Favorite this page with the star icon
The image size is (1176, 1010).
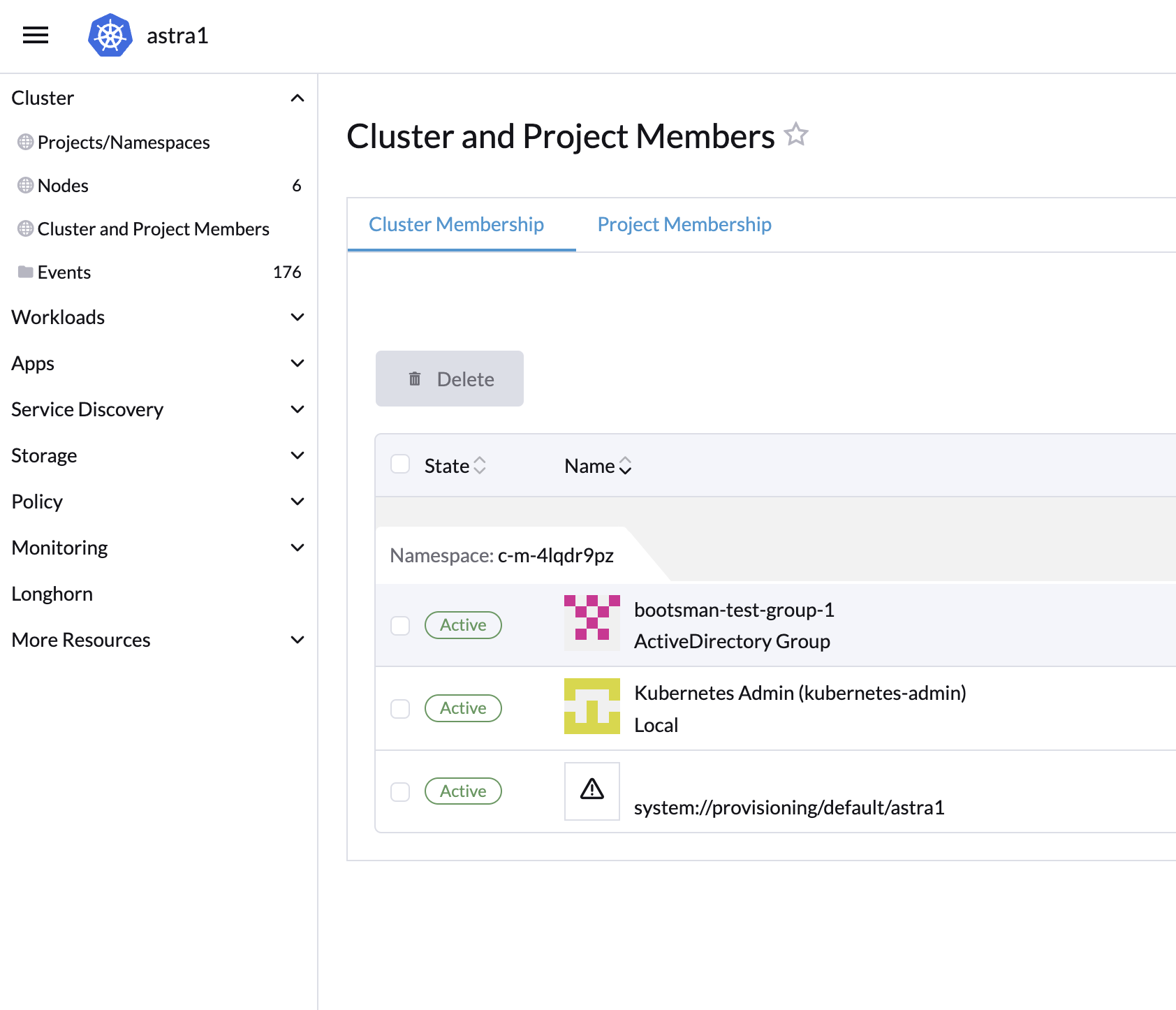[x=796, y=134]
